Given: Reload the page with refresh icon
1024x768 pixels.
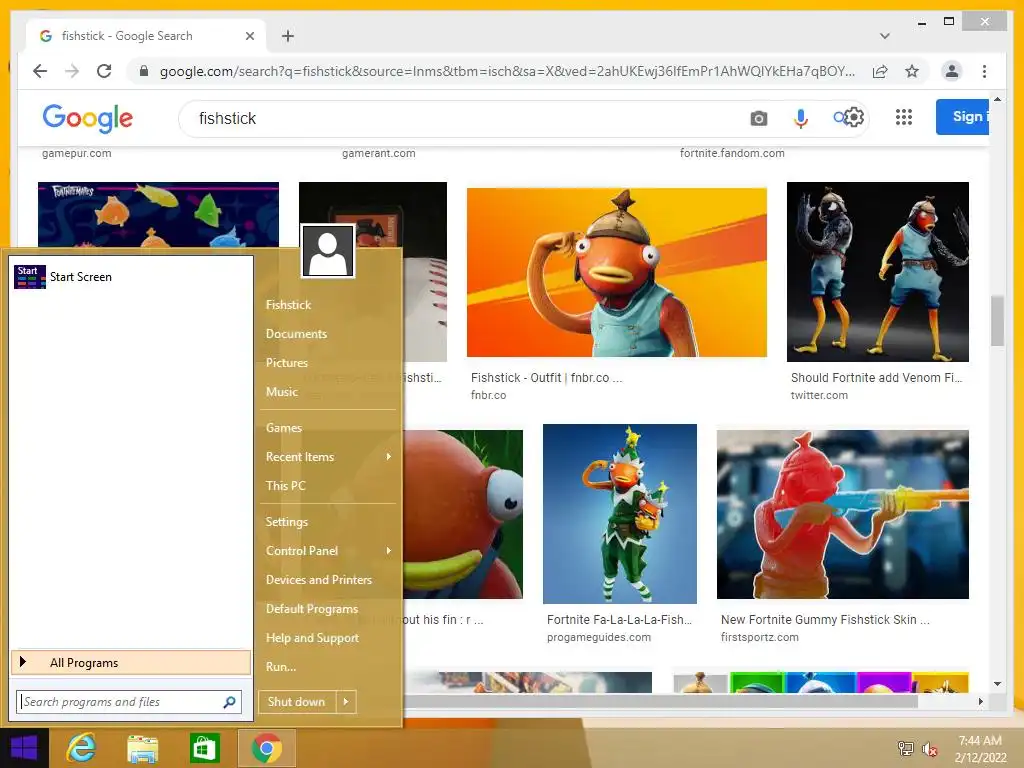Looking at the screenshot, I should pyautogui.click(x=104, y=71).
